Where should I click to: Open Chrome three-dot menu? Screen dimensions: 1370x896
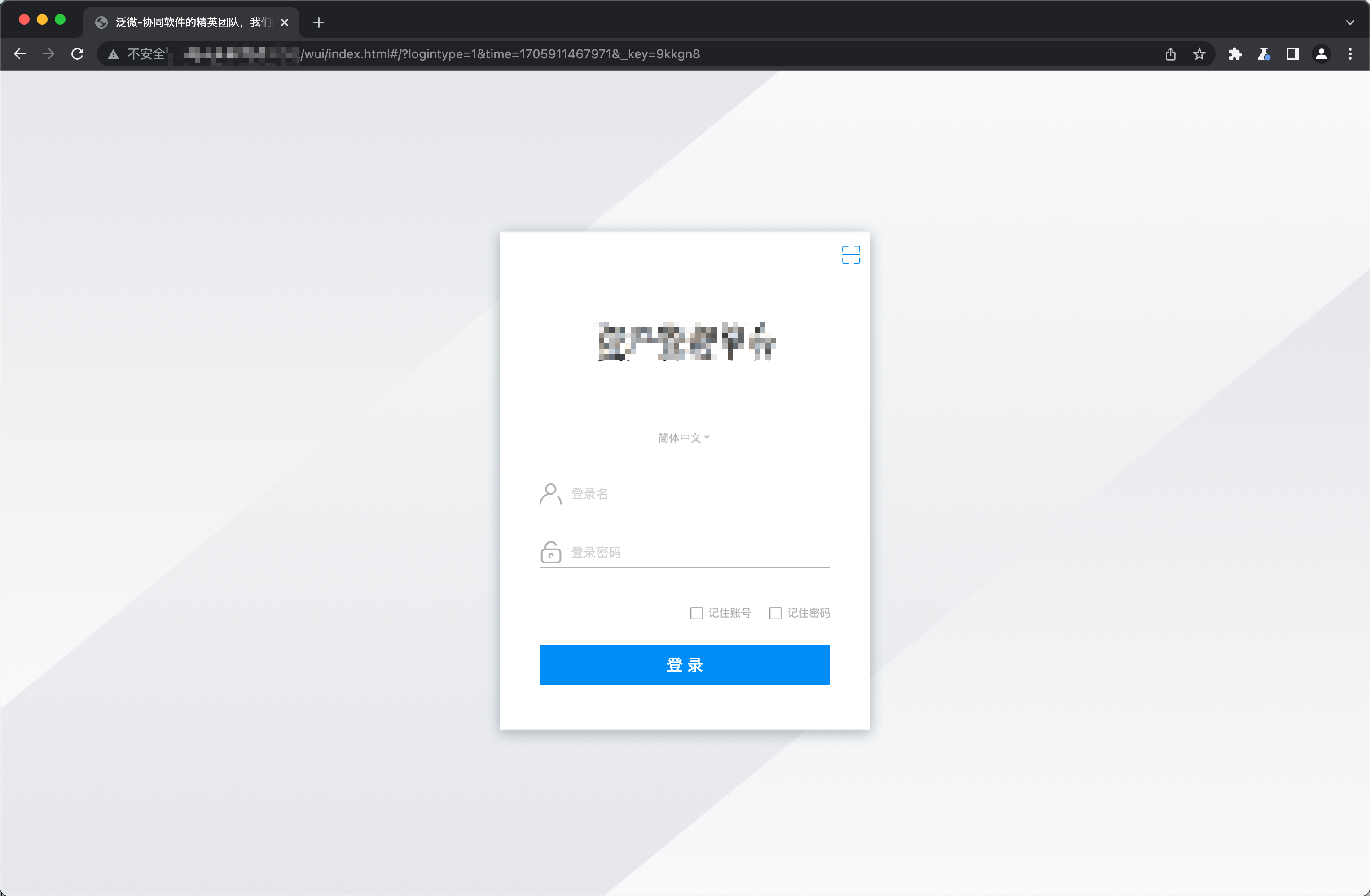pos(1350,54)
